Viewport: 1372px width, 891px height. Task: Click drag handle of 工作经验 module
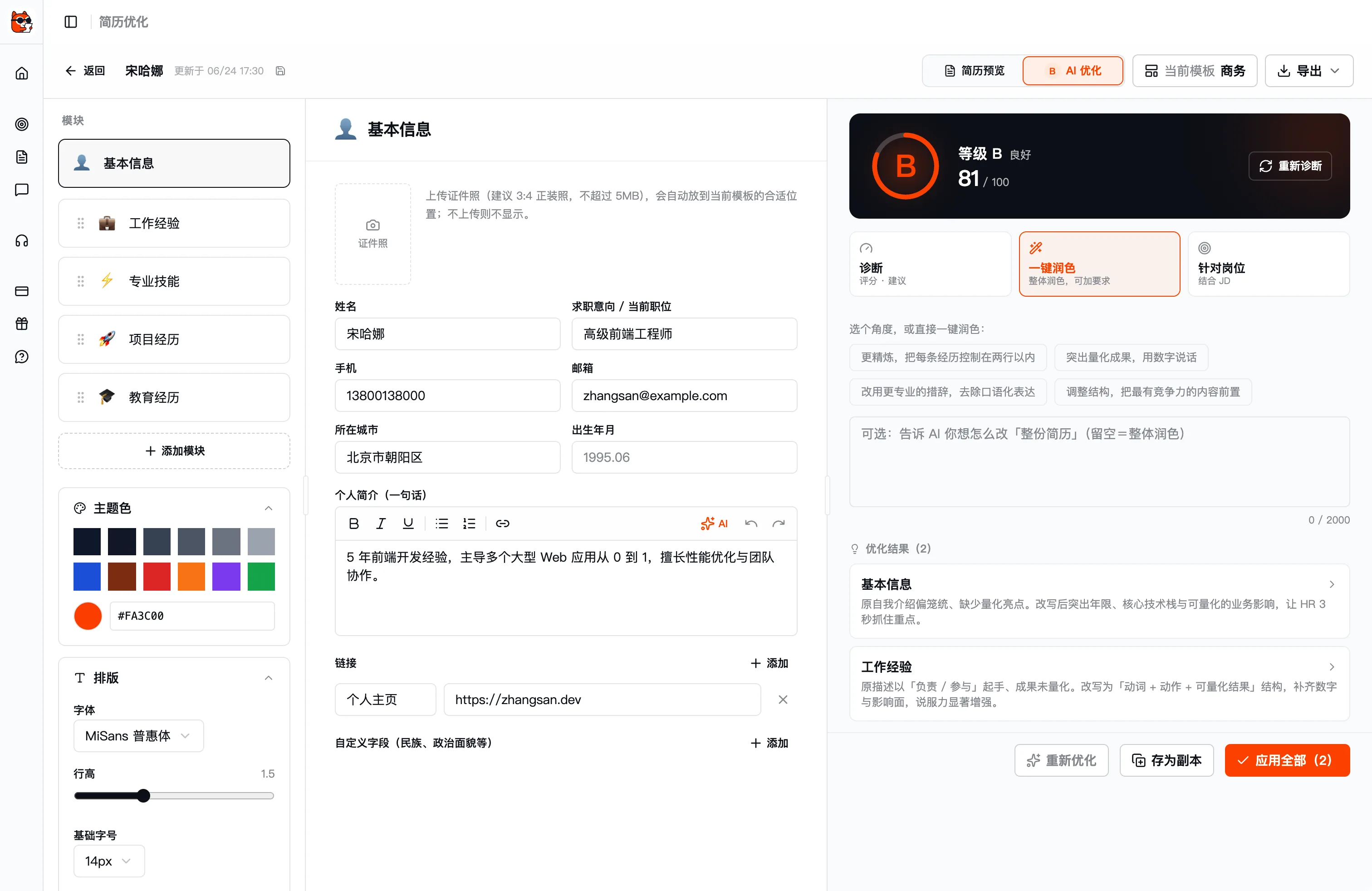tap(81, 223)
